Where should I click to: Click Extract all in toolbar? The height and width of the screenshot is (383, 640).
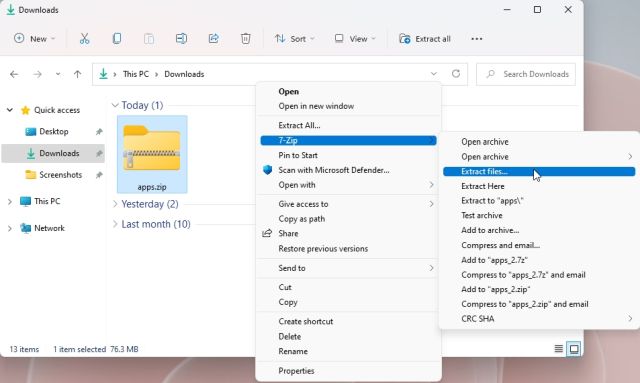(x=425, y=39)
